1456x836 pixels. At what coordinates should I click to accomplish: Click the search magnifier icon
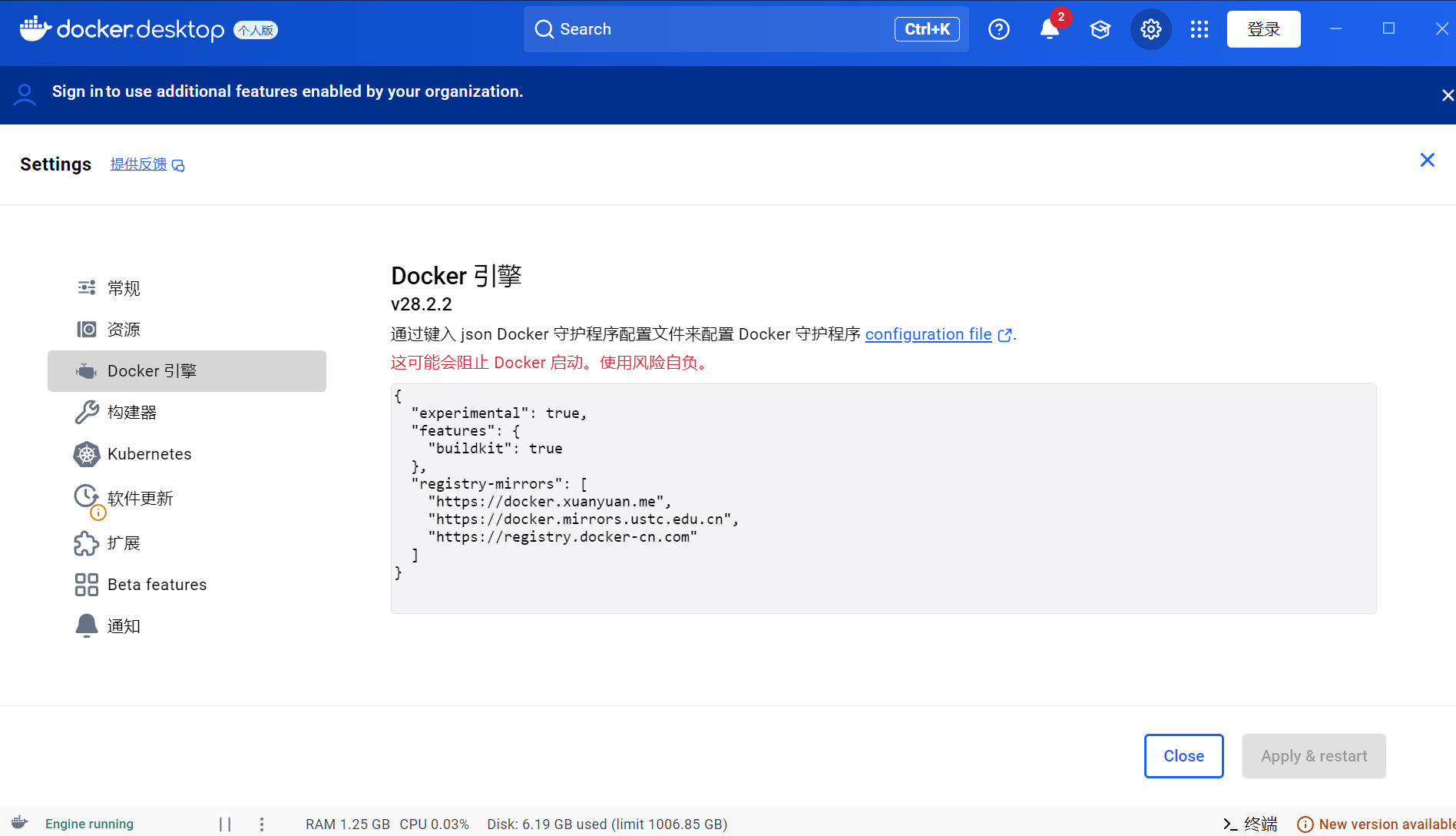point(544,29)
